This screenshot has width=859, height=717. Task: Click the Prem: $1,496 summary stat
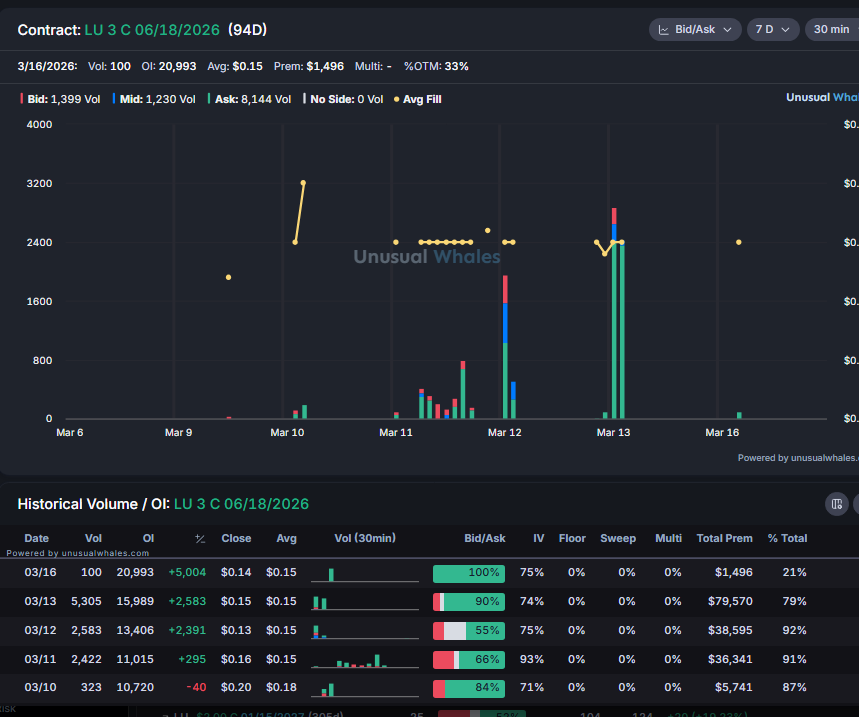309,66
